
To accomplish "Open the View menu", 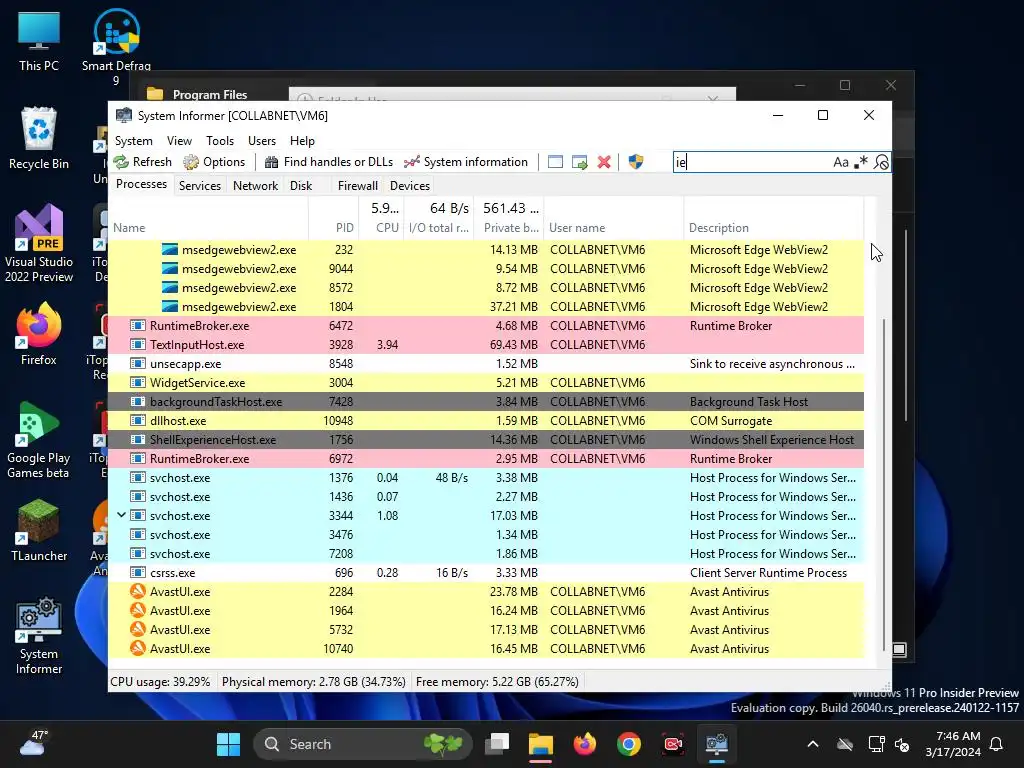I will pyautogui.click(x=179, y=141).
